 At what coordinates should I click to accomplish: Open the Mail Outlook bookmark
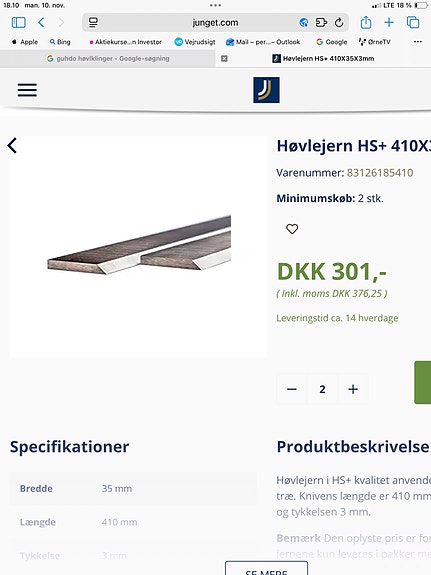263,42
